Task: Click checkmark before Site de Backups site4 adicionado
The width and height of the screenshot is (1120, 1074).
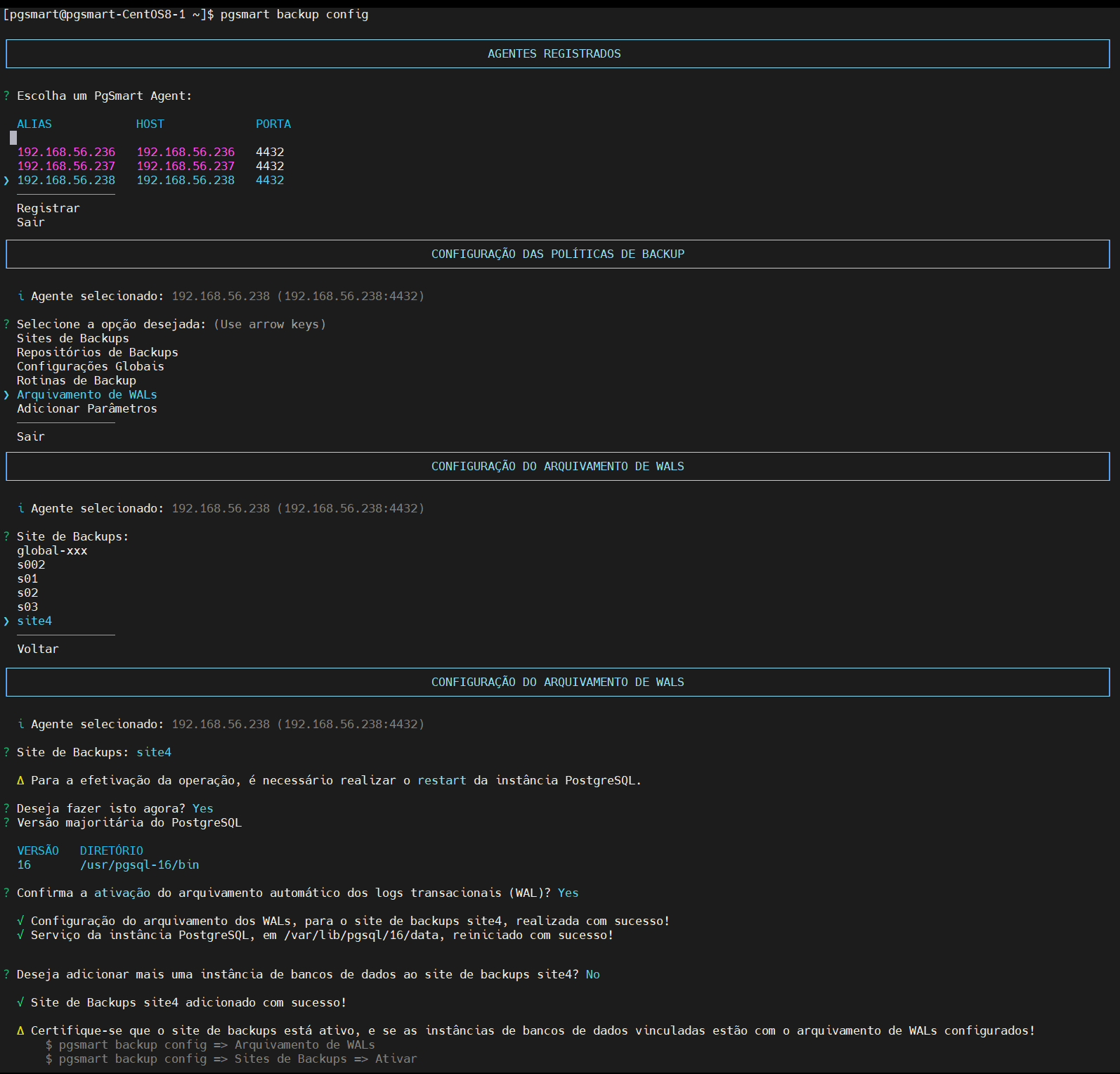Action: 20,1002
